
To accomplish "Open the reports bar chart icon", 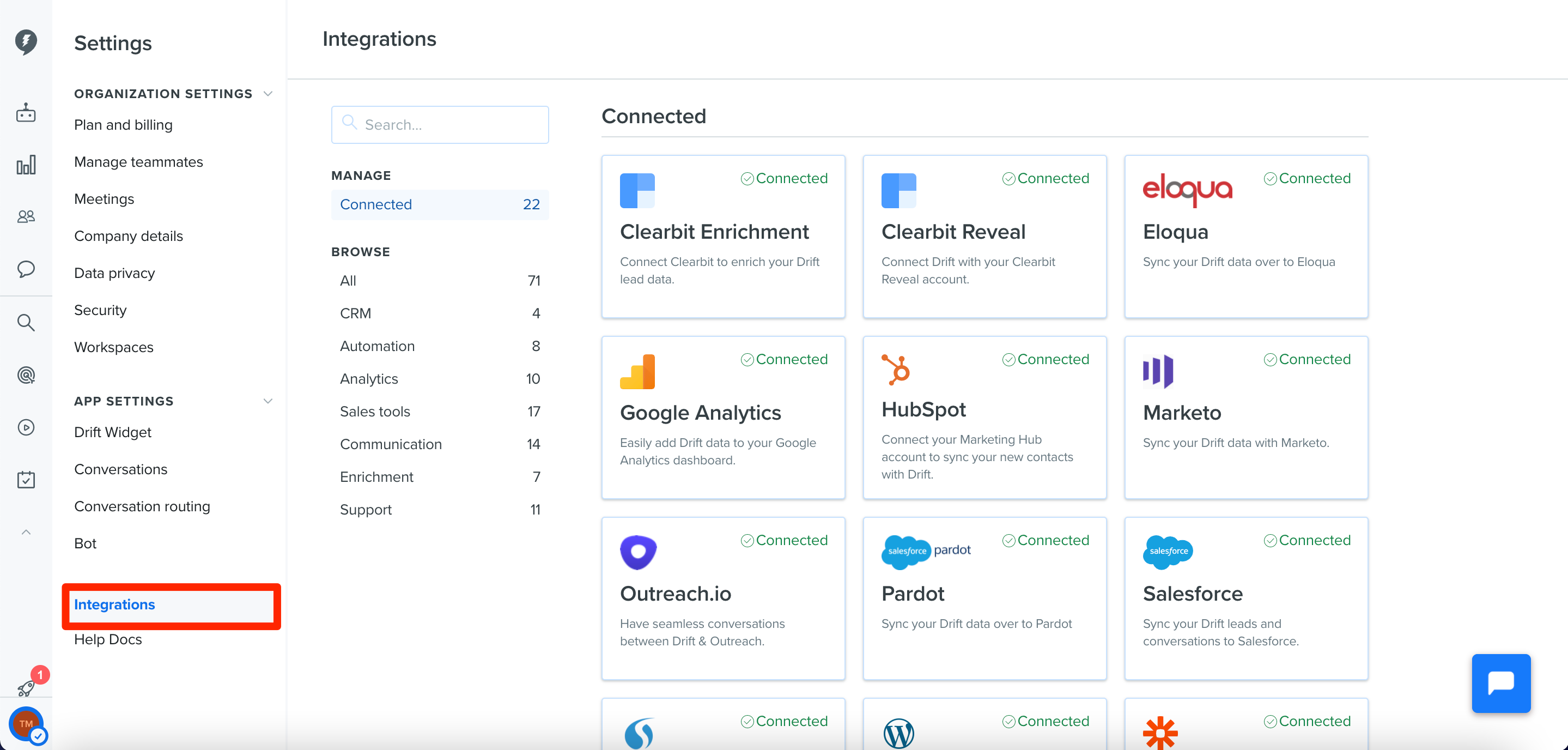I will (26, 165).
